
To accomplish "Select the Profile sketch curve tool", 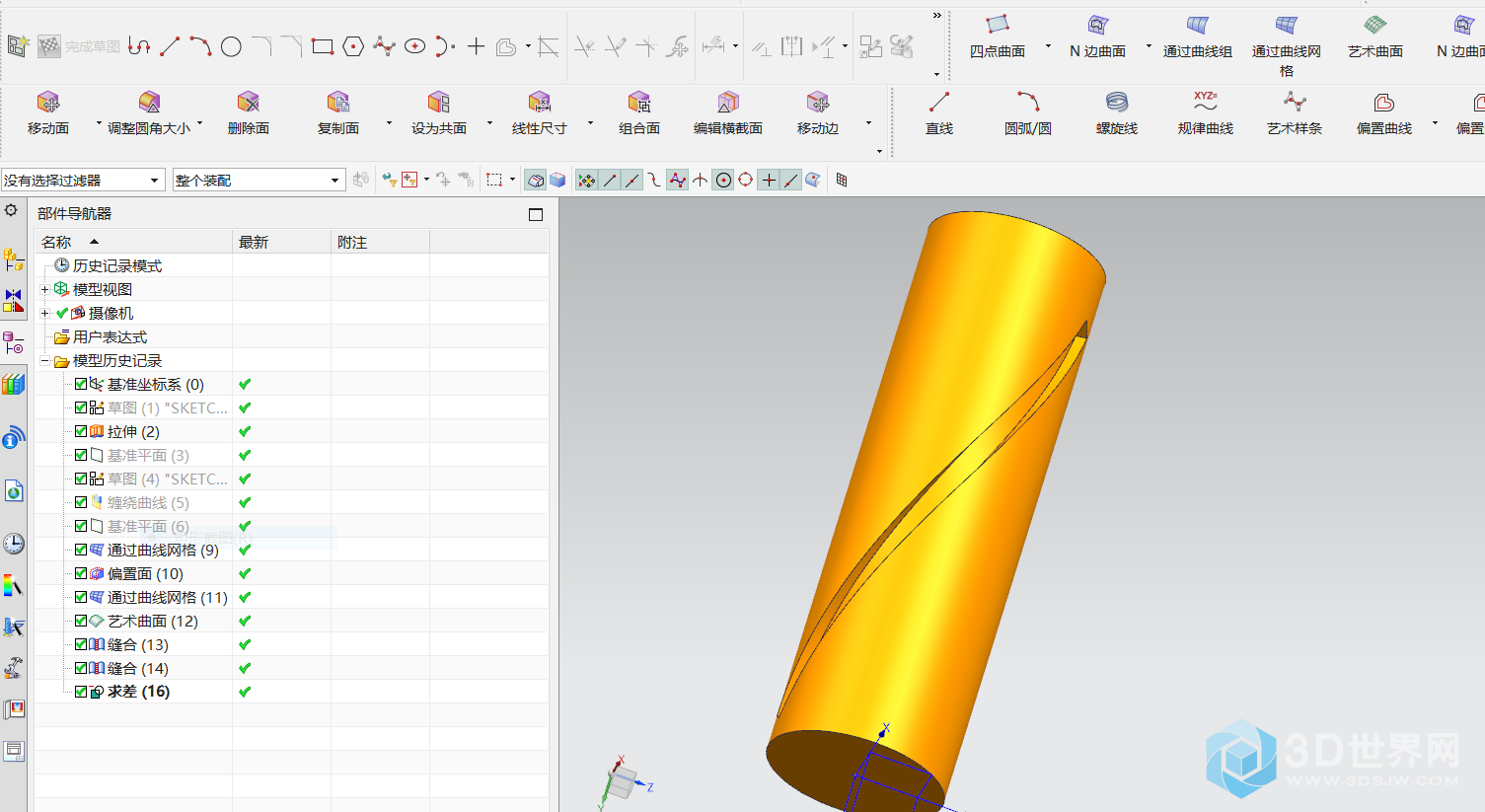I will pyautogui.click(x=139, y=46).
